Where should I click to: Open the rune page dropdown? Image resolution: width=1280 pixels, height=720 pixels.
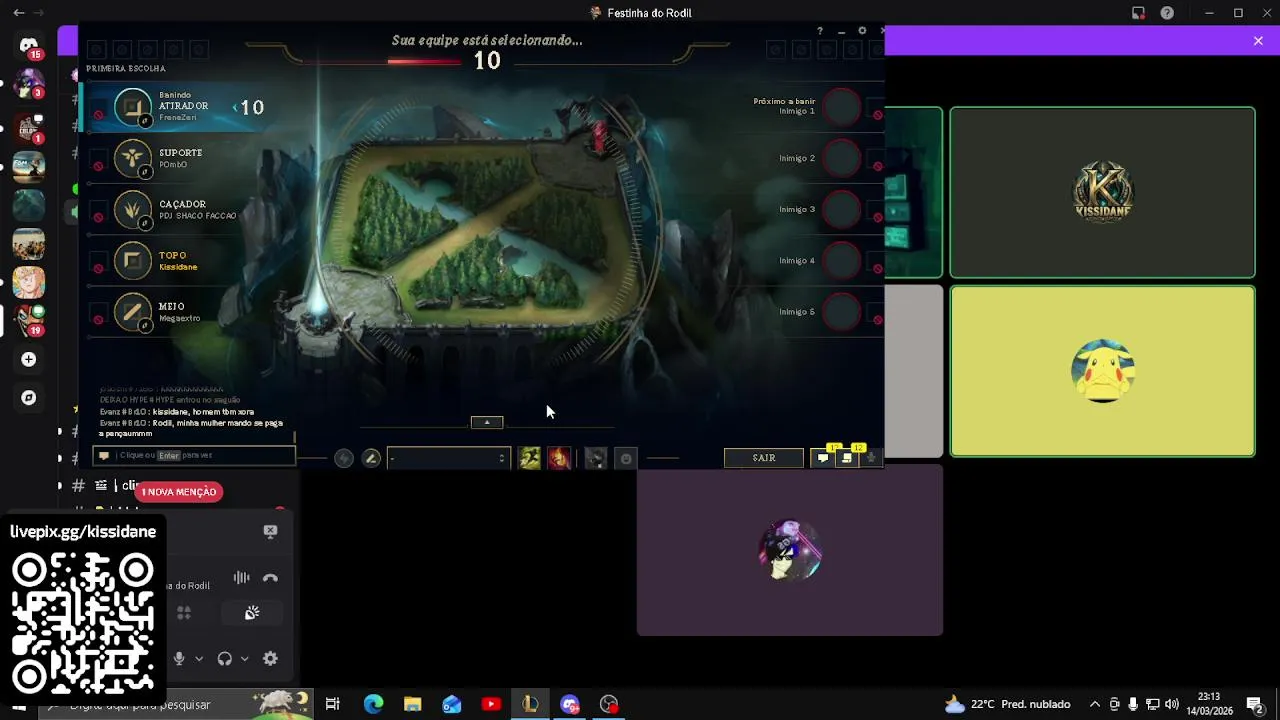[x=448, y=458]
